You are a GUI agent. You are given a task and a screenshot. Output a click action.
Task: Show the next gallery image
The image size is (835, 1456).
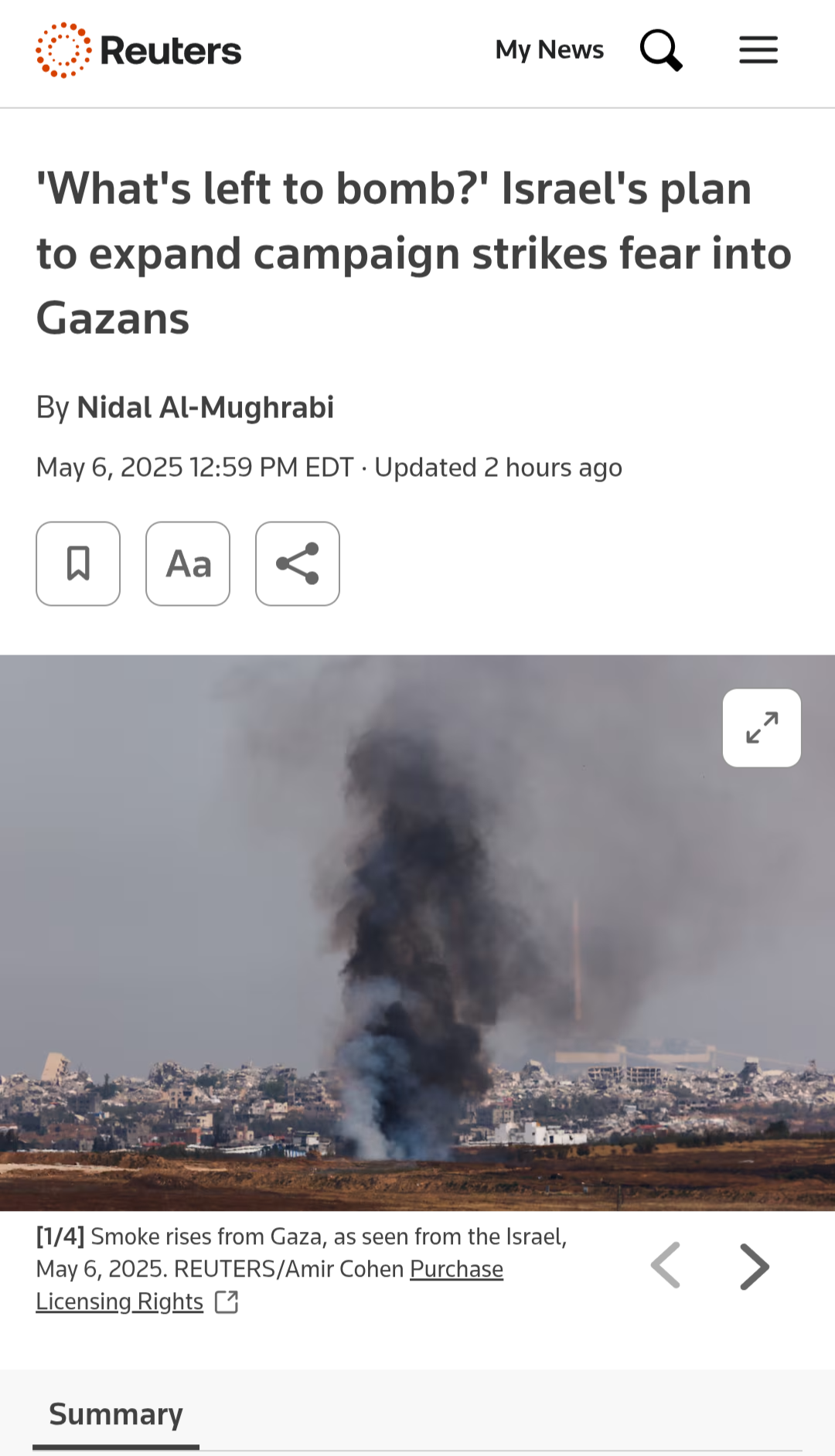pos(754,1267)
